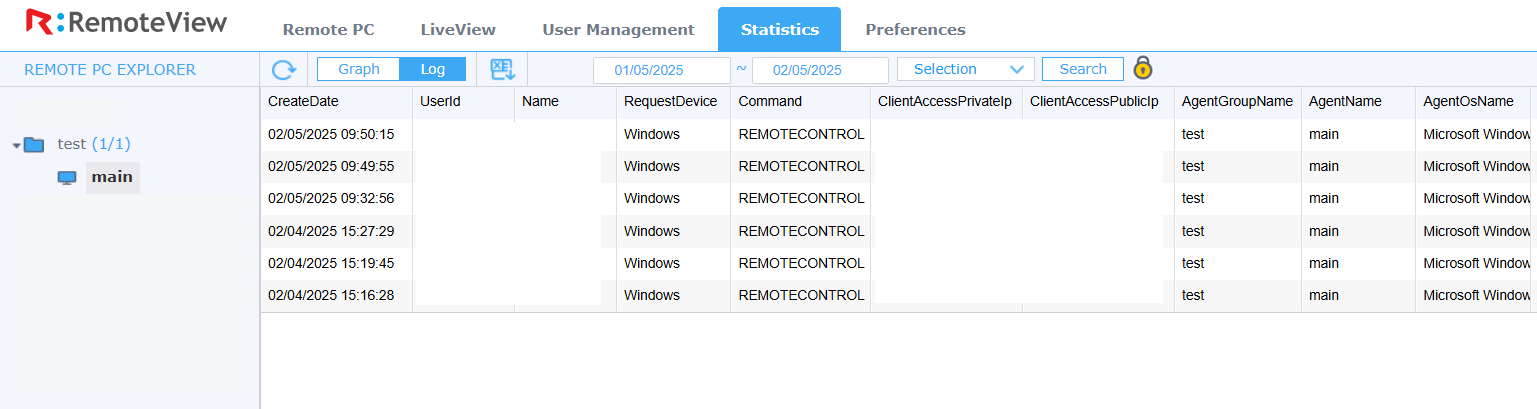Switch to Log view
The image size is (1537, 409).
(x=432, y=69)
